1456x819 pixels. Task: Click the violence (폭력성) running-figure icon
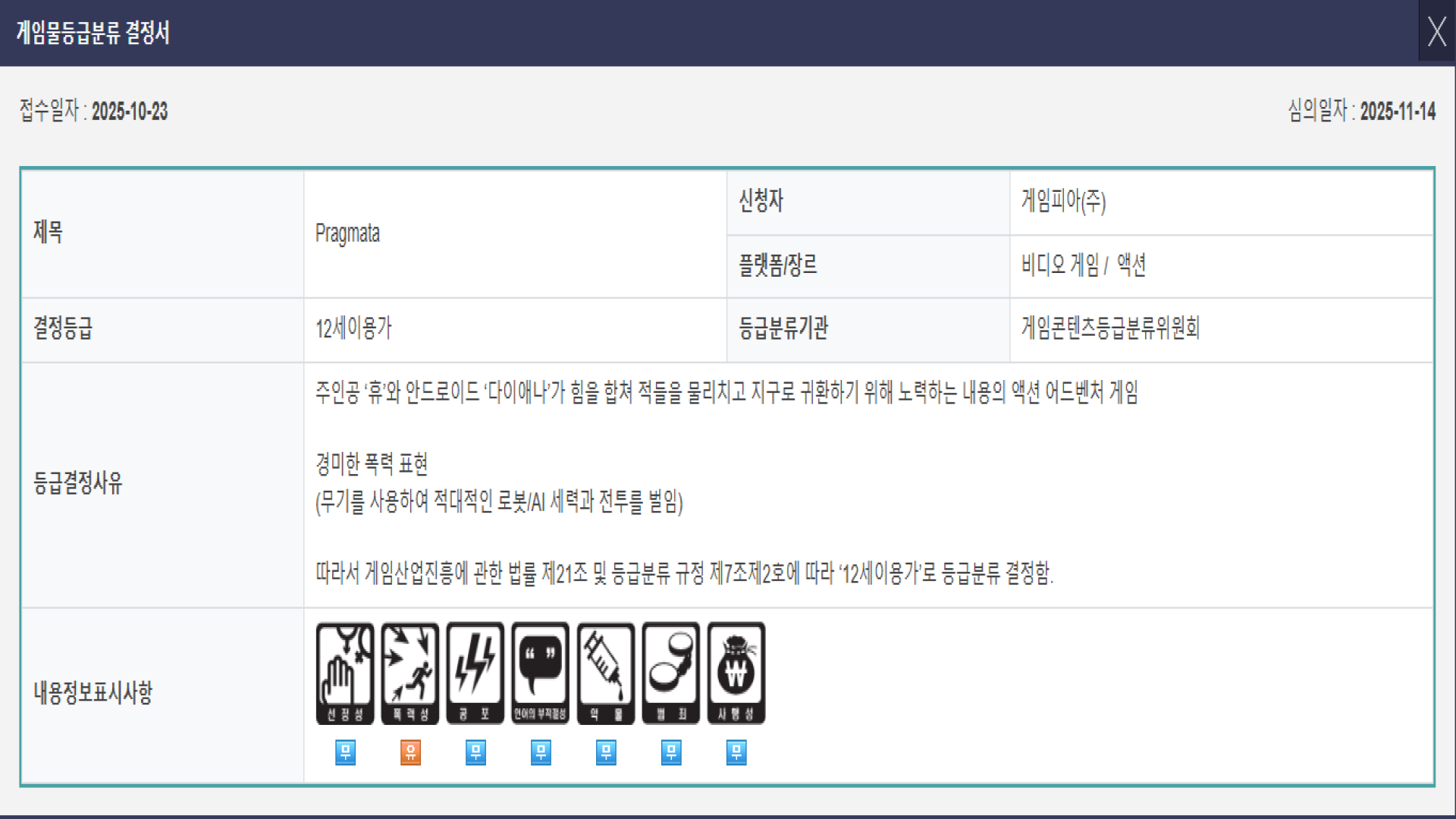410,673
